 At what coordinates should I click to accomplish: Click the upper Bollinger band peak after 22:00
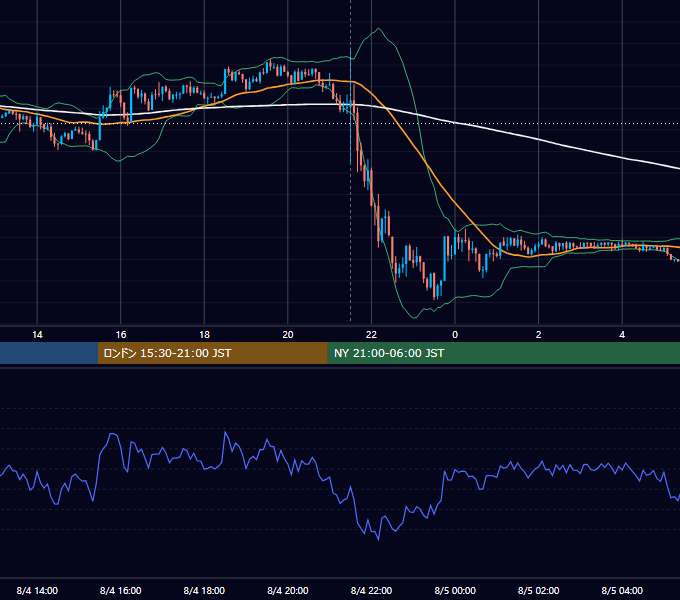click(x=379, y=29)
